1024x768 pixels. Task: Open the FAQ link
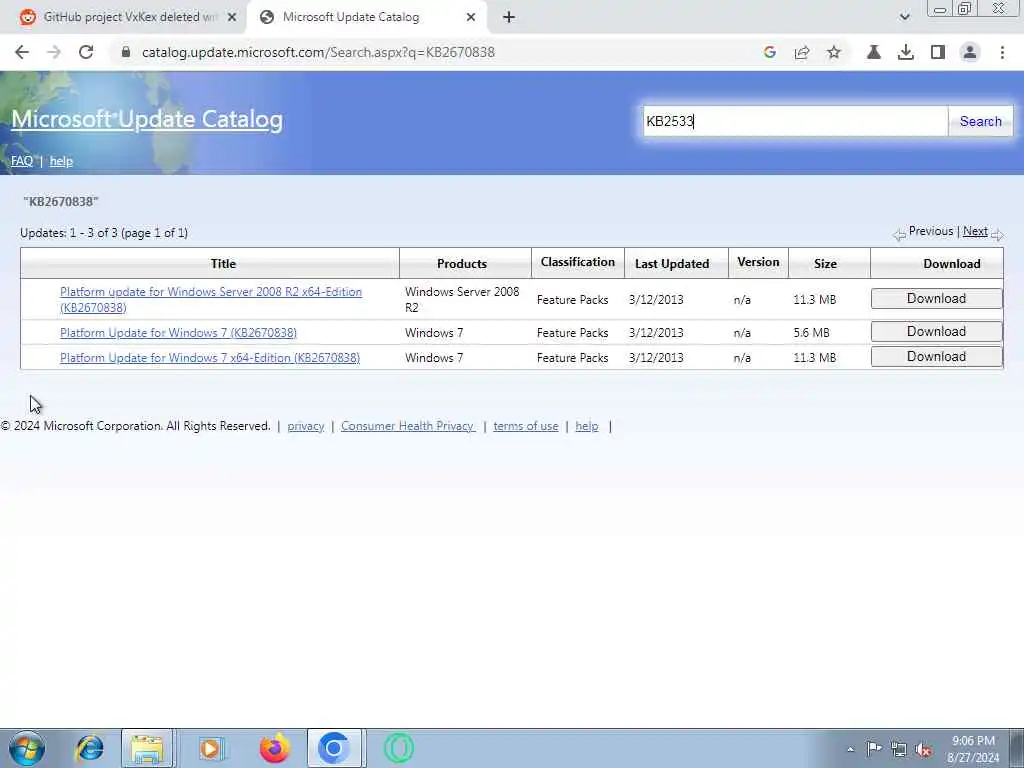point(22,161)
